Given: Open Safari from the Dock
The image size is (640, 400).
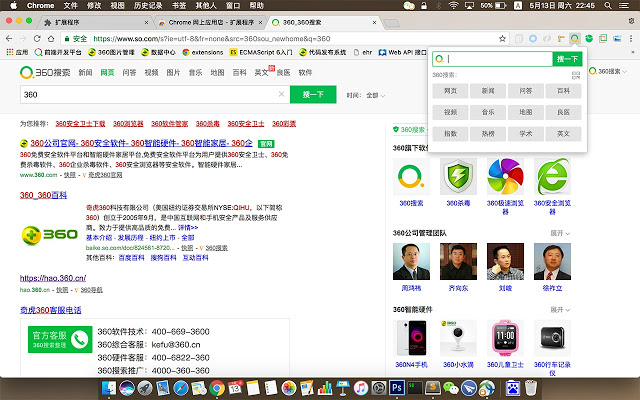Looking at the screenshot, I should pos(181,388).
